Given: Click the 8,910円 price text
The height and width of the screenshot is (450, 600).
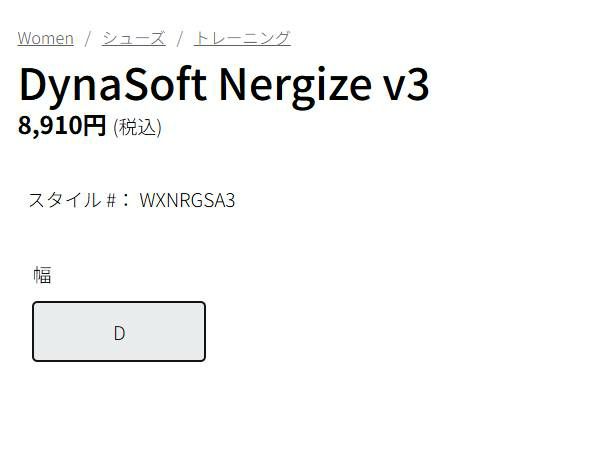Looking at the screenshot, I should (62, 126).
